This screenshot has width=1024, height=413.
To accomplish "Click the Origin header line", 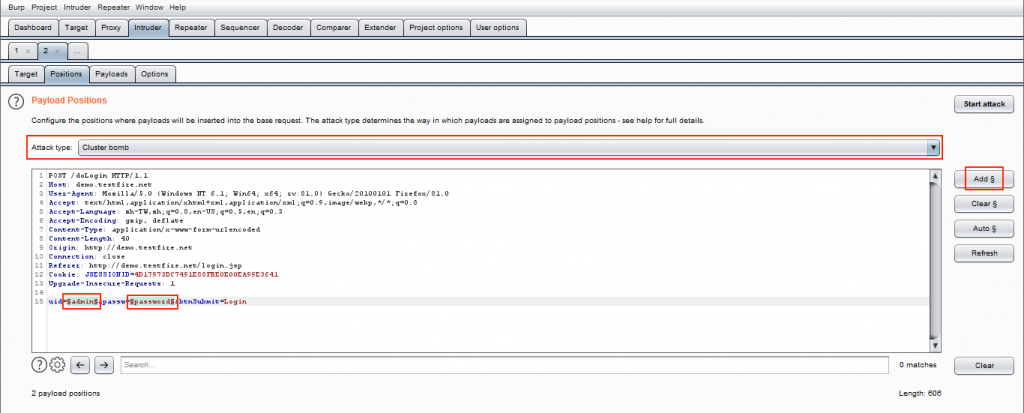I will 120,248.
